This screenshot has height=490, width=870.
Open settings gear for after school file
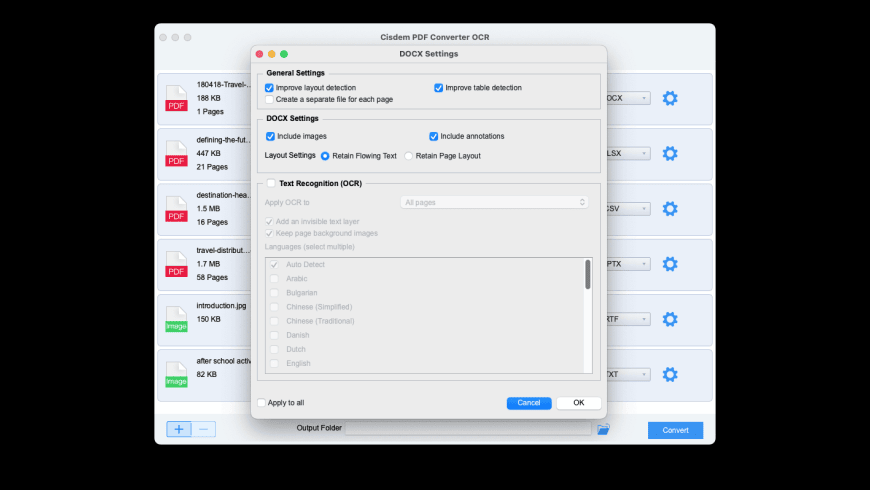[670, 374]
